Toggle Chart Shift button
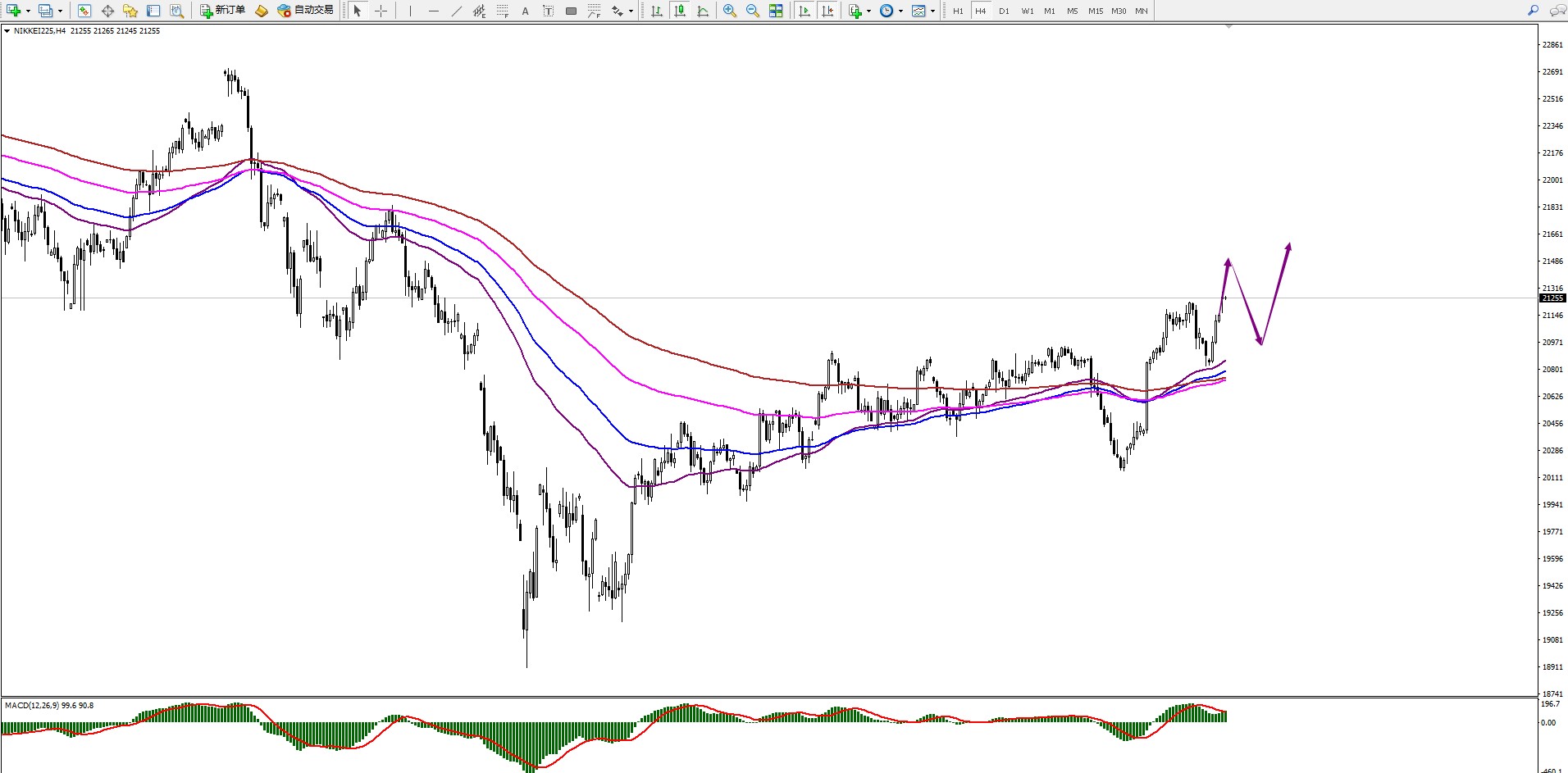Image resolution: width=1568 pixels, height=773 pixels. click(x=827, y=11)
